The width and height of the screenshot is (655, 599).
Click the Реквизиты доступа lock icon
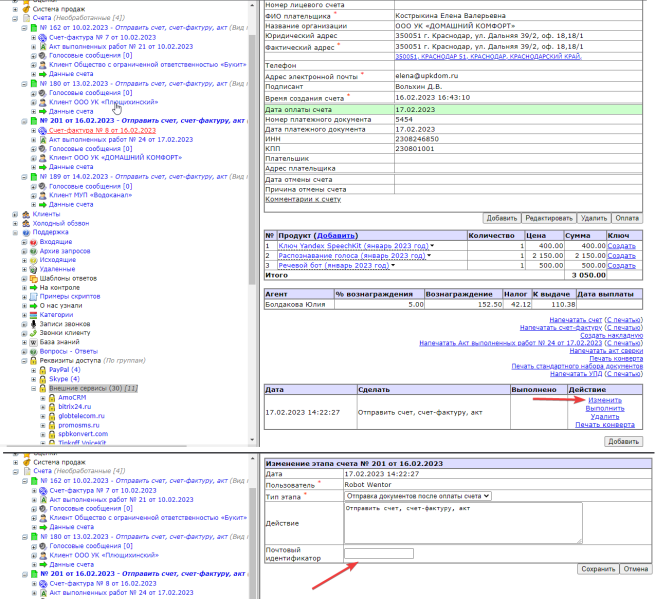(33, 360)
